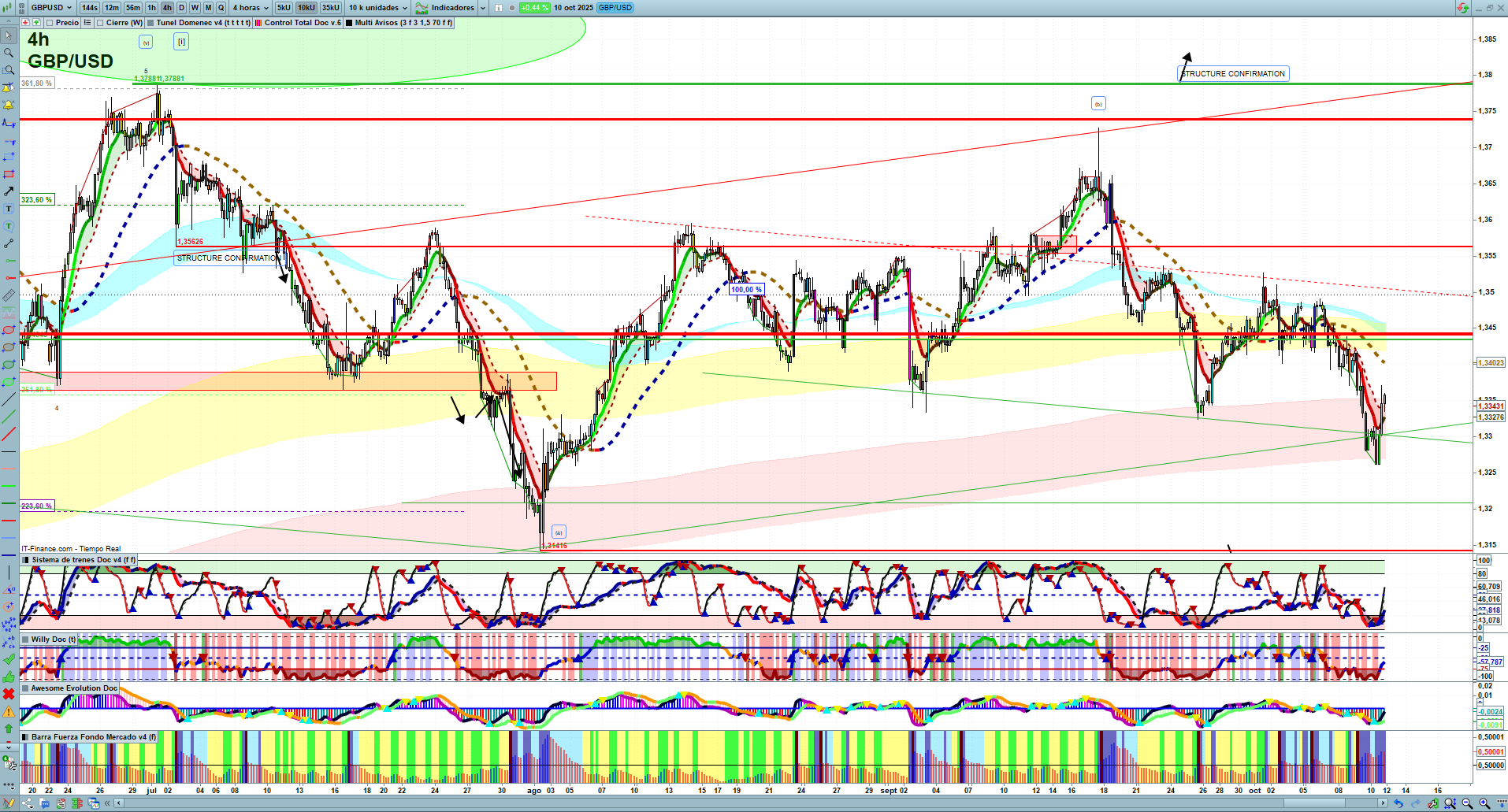Viewport: 1508px width, 812px height.
Task: Select the blue rectangle drawing tool
Action: pos(9,157)
